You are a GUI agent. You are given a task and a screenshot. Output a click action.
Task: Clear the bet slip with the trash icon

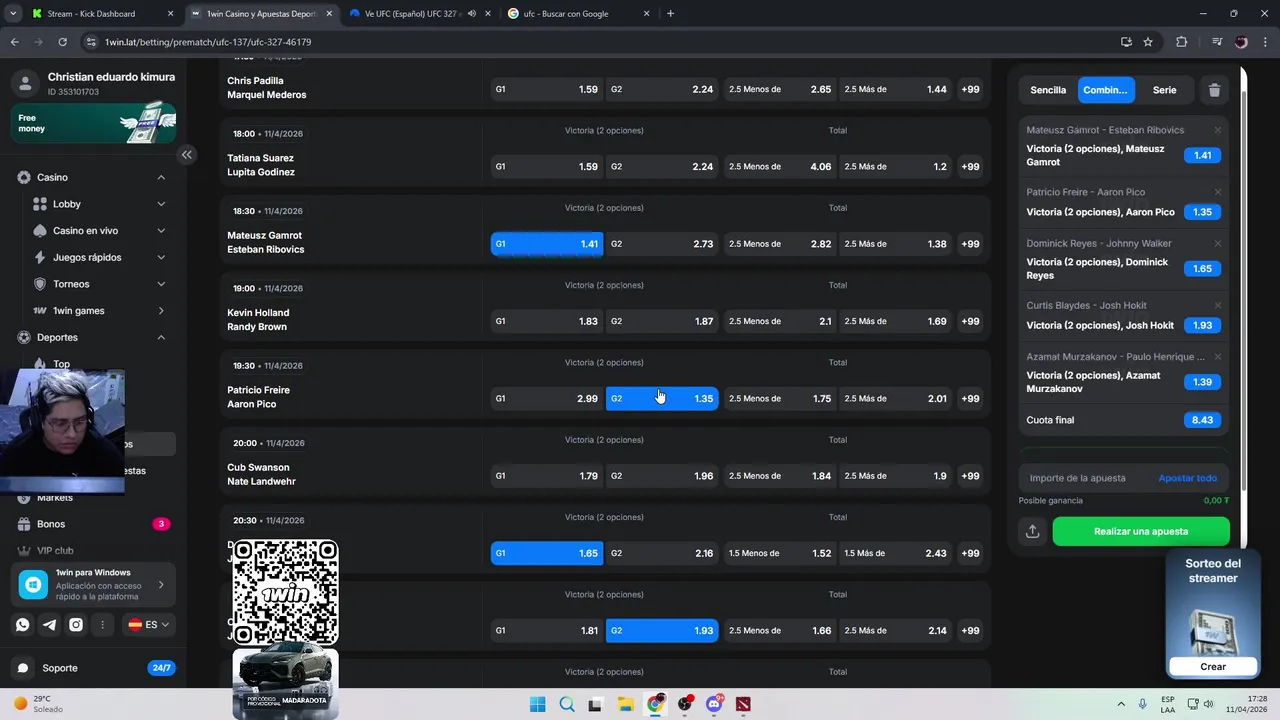tap(1214, 90)
